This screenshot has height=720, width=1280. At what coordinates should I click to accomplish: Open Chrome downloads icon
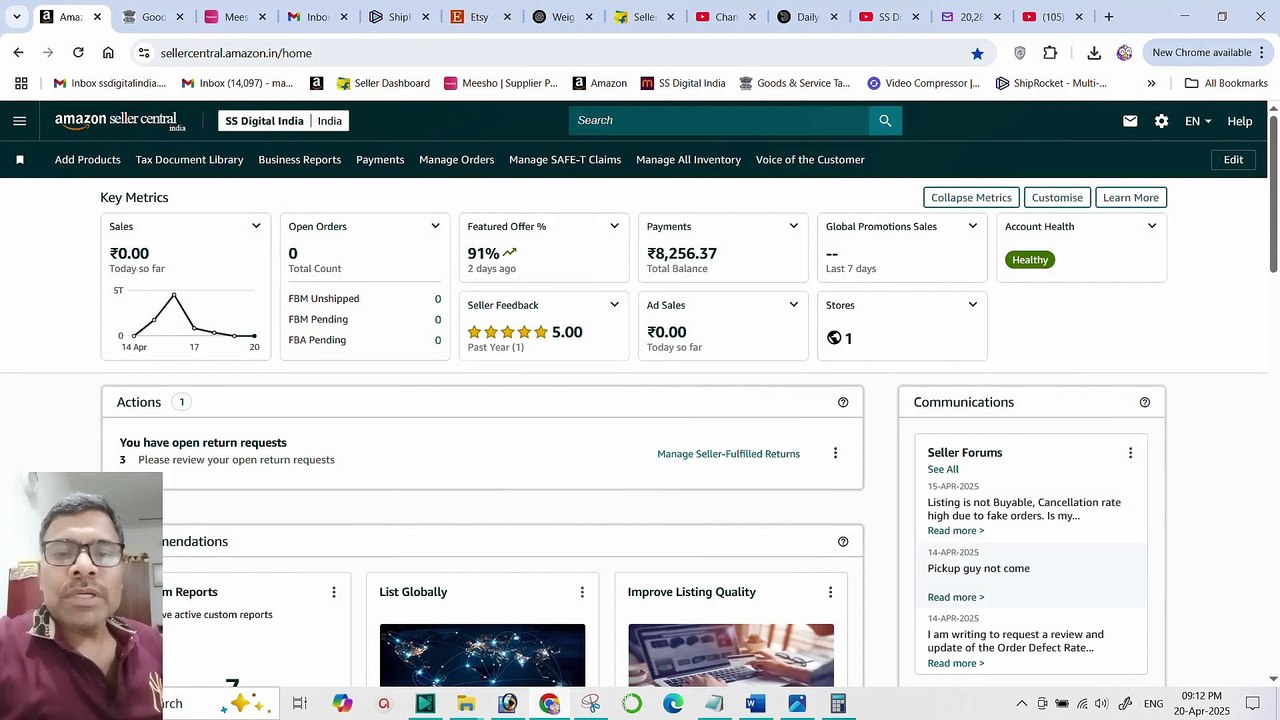coord(1094,53)
